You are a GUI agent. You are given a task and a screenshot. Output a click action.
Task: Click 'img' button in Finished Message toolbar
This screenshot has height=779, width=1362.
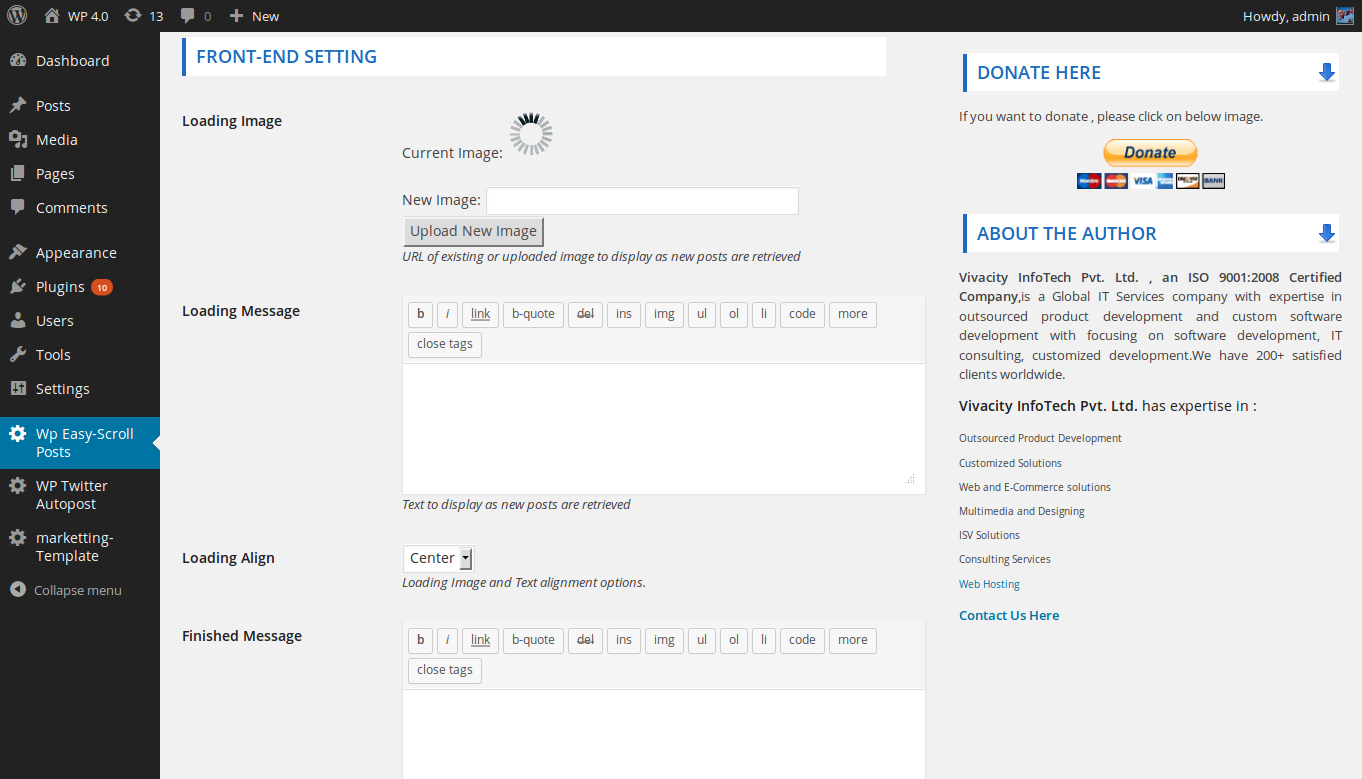point(664,641)
